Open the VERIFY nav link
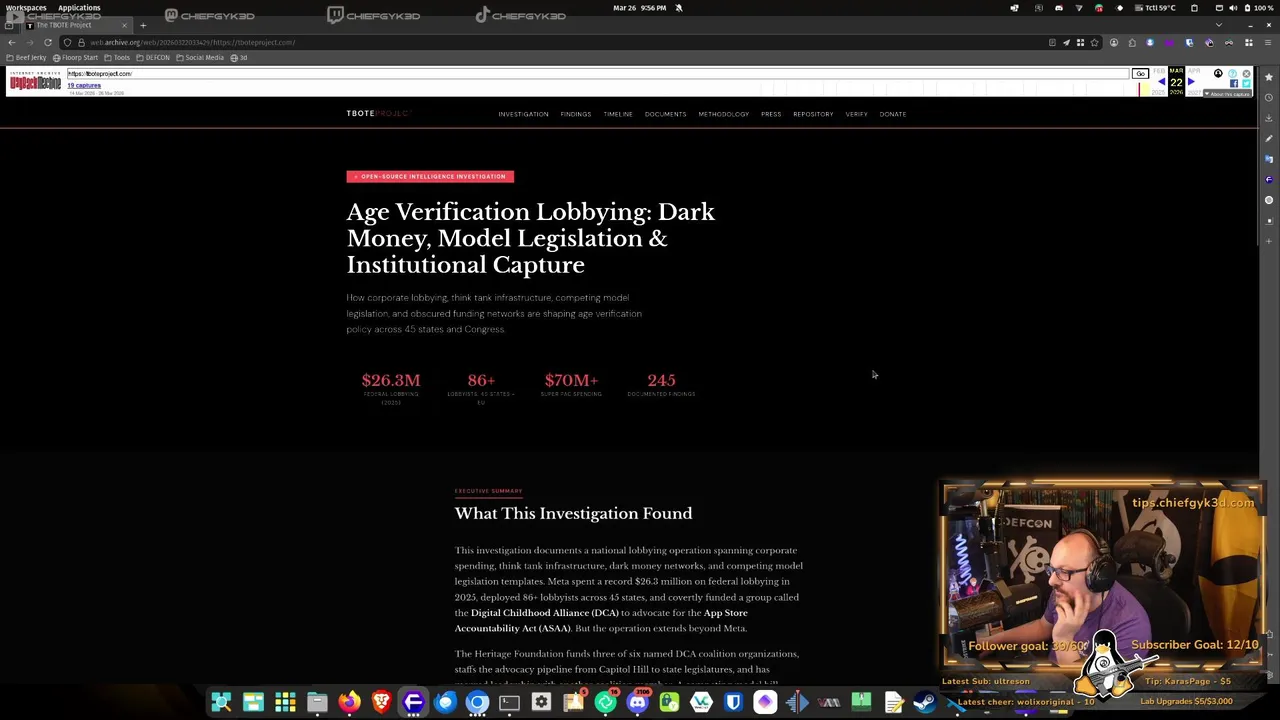The width and height of the screenshot is (1280, 720). (856, 114)
